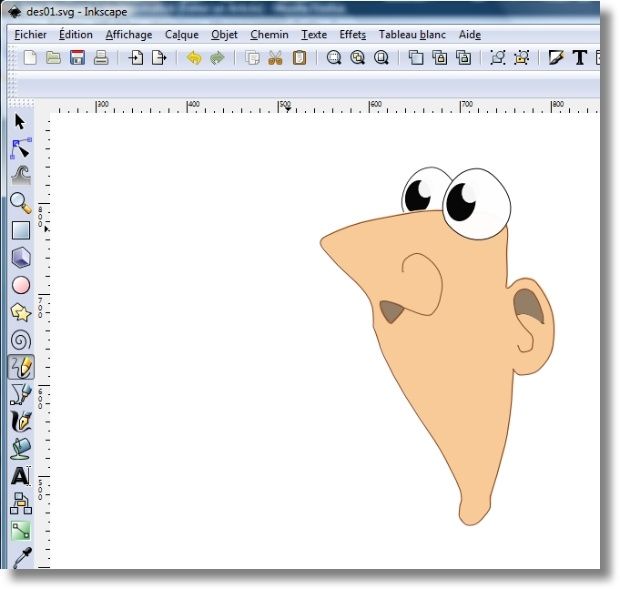Image resolution: width=620 pixels, height=589 pixels.
Task: Select the tweak wave tool
Action: tap(21, 175)
